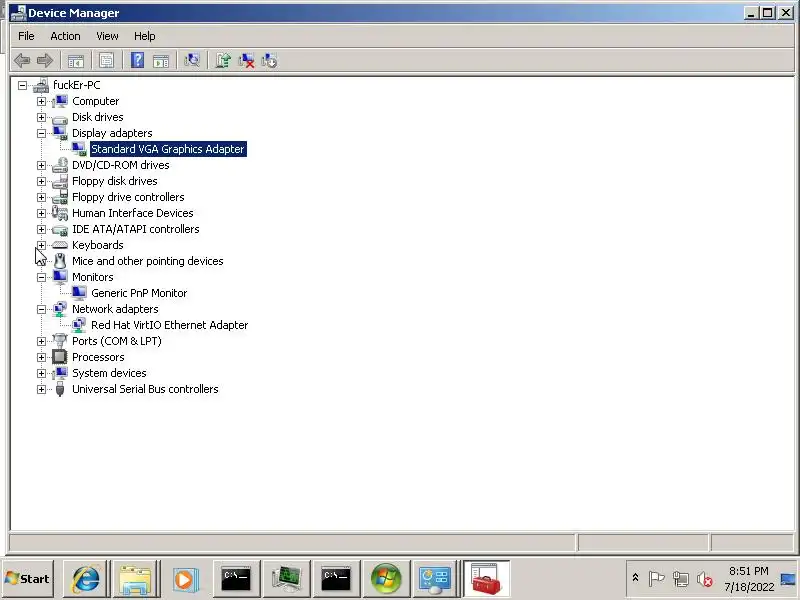800x600 pixels.
Task: Select Red Hat VirtIO Ethernet Adapter
Action: coord(169,325)
